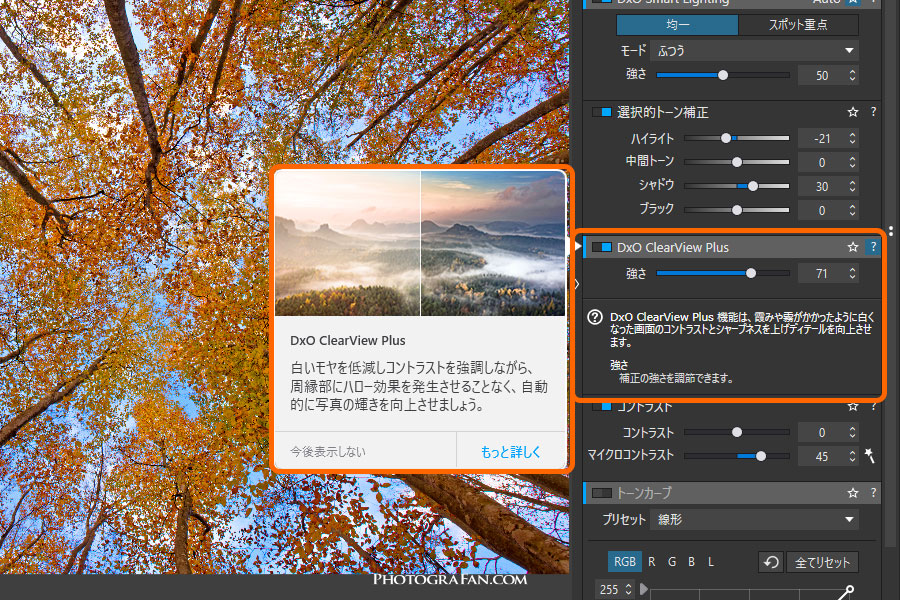This screenshot has width=900, height=600.
Task: Step the tone curve 255 value spinner
Action: [x=629, y=590]
